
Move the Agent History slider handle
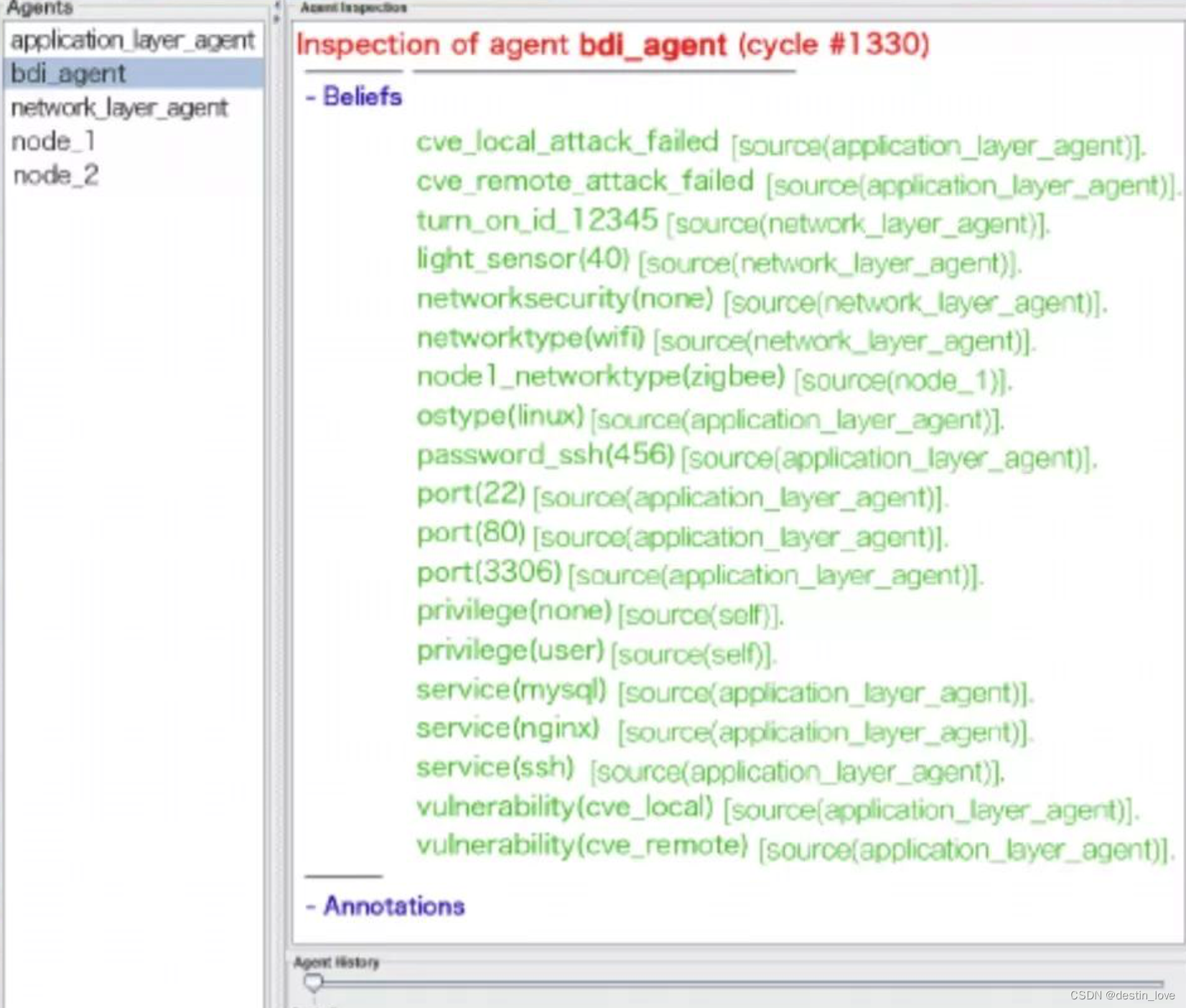click(313, 982)
